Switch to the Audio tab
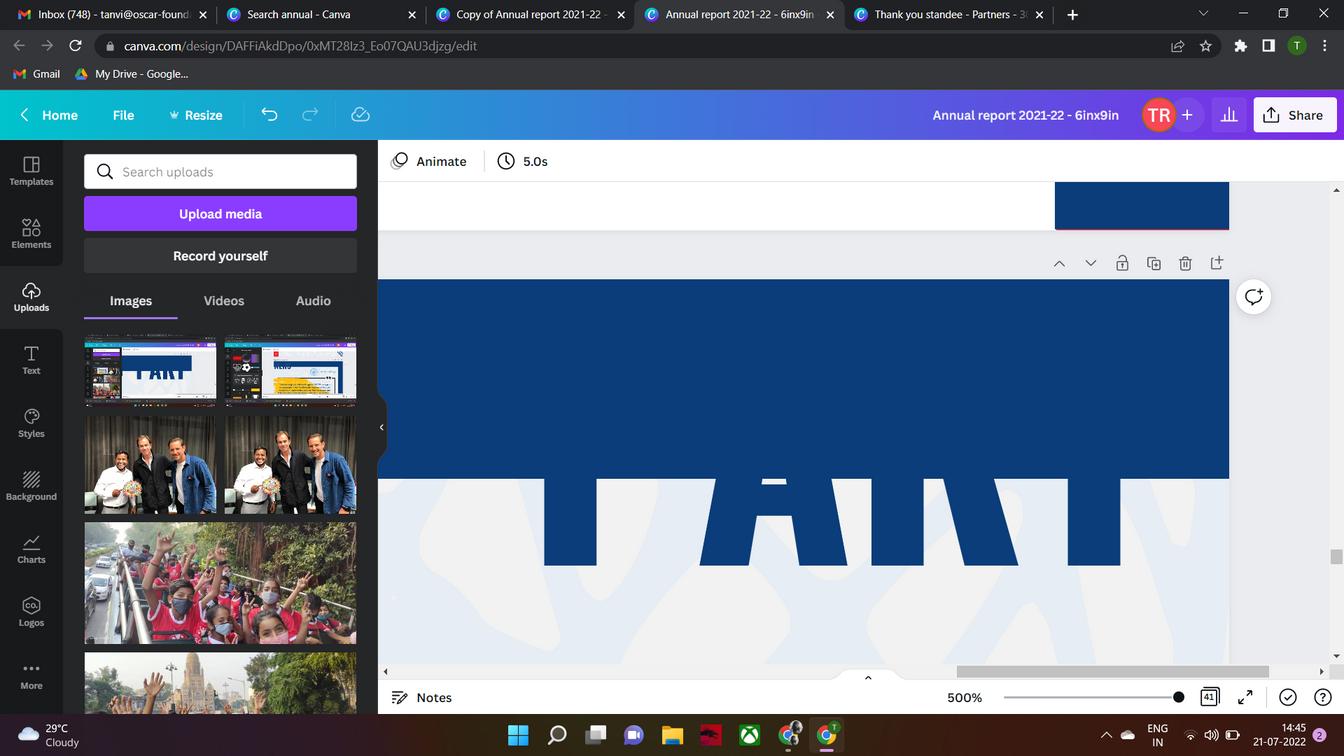This screenshot has height=756, width=1344. [313, 301]
